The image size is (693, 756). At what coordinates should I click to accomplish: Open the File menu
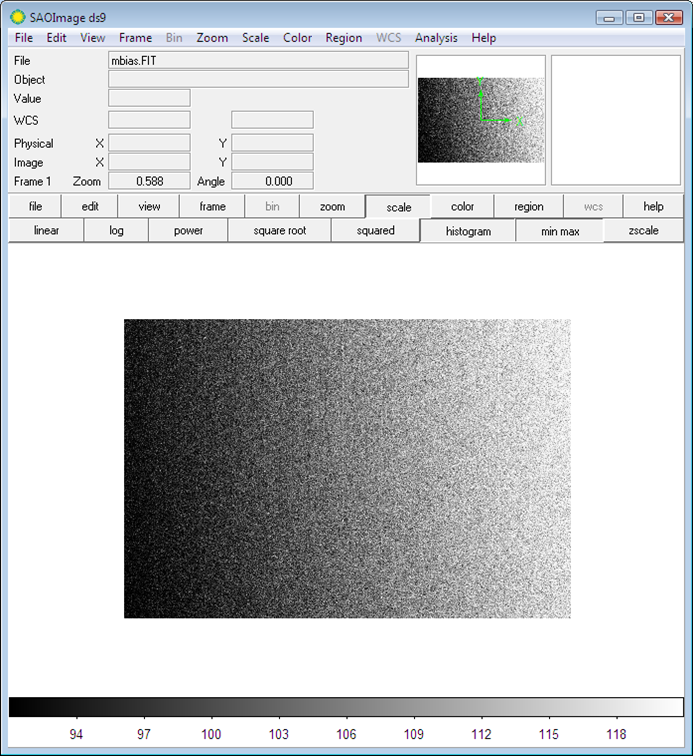click(x=24, y=38)
